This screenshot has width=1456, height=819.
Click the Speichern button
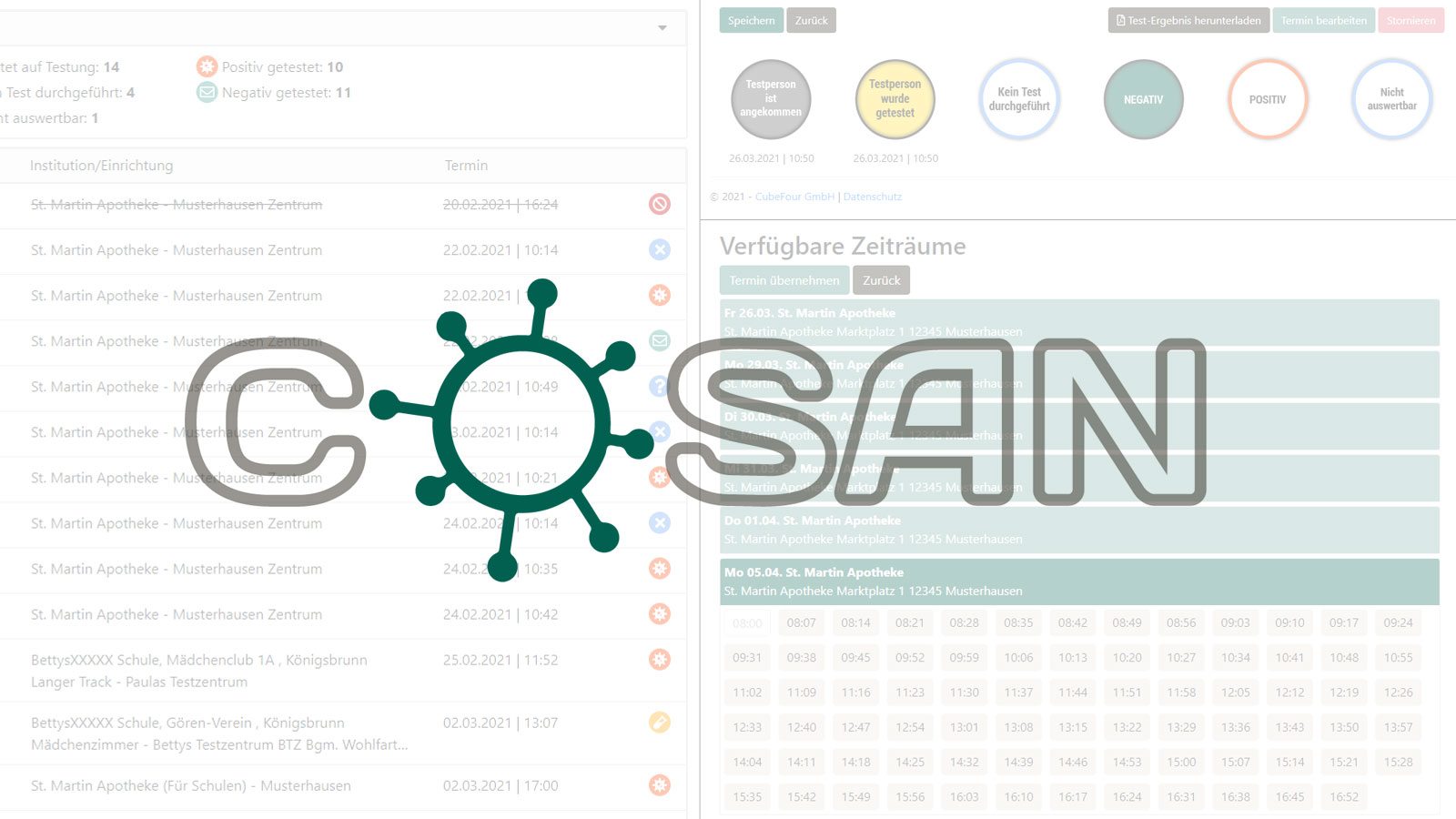[x=752, y=20]
